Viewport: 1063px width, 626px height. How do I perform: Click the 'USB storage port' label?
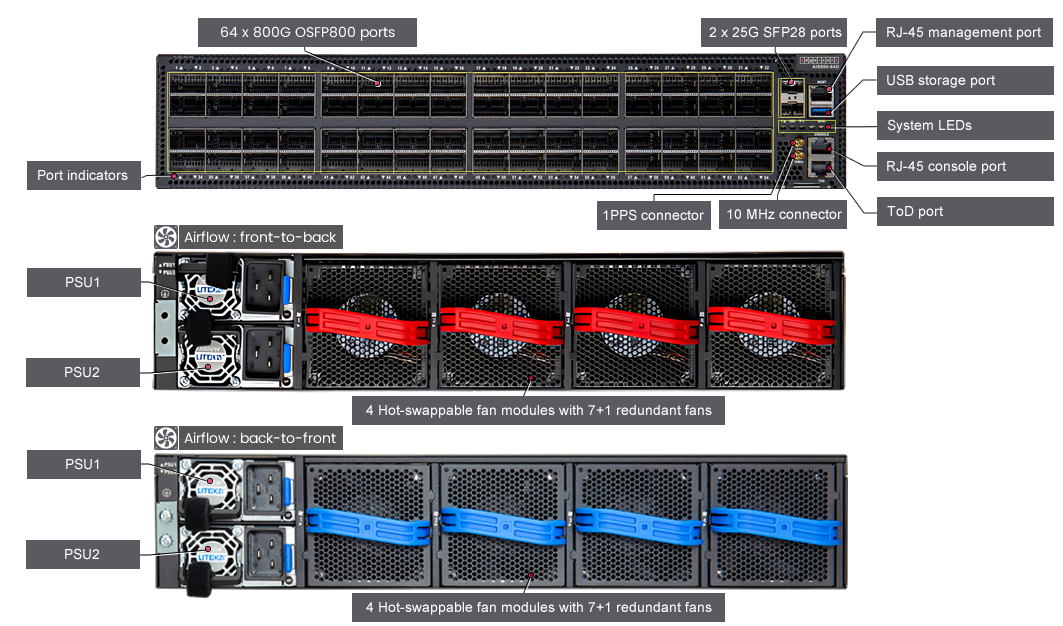(940, 80)
